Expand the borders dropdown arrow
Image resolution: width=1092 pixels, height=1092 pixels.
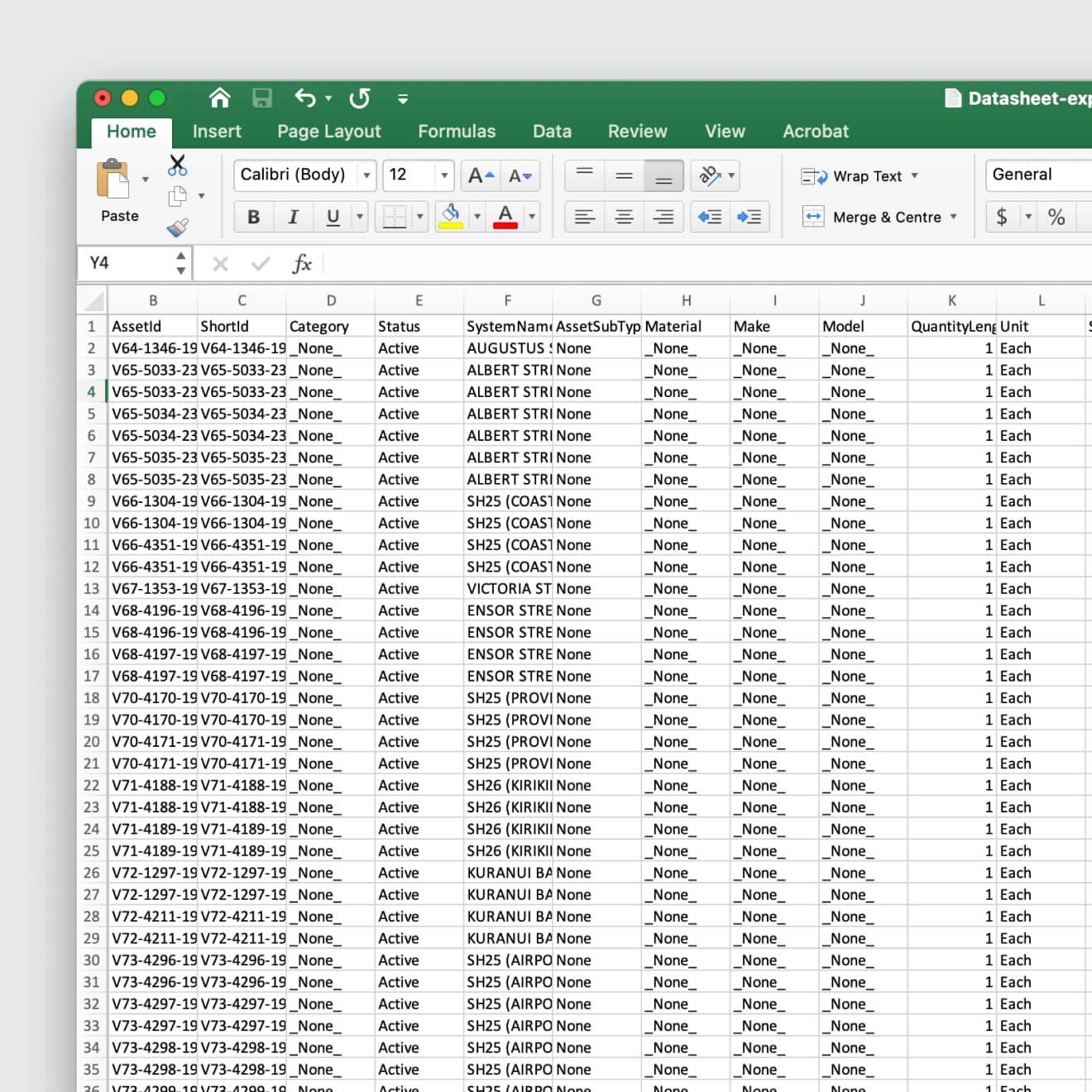click(420, 217)
